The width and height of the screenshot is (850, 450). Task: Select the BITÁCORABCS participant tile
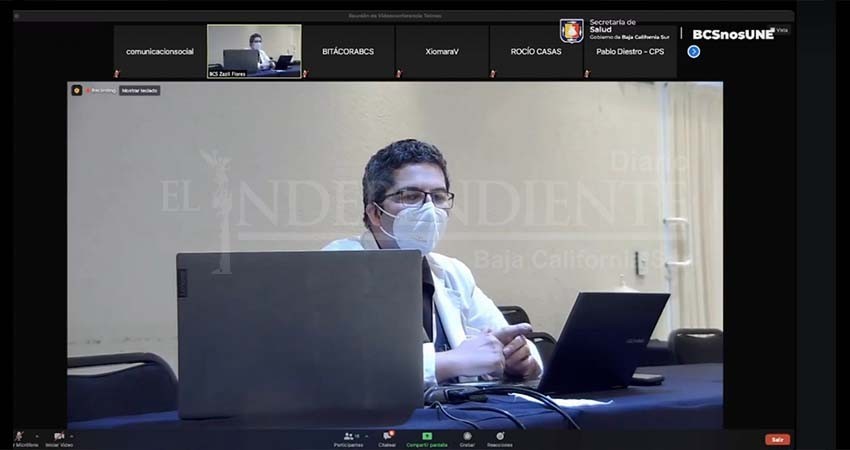[x=347, y=51]
